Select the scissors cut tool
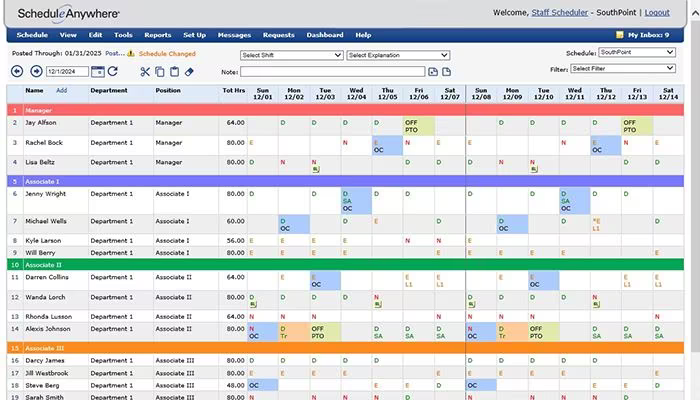 point(145,71)
